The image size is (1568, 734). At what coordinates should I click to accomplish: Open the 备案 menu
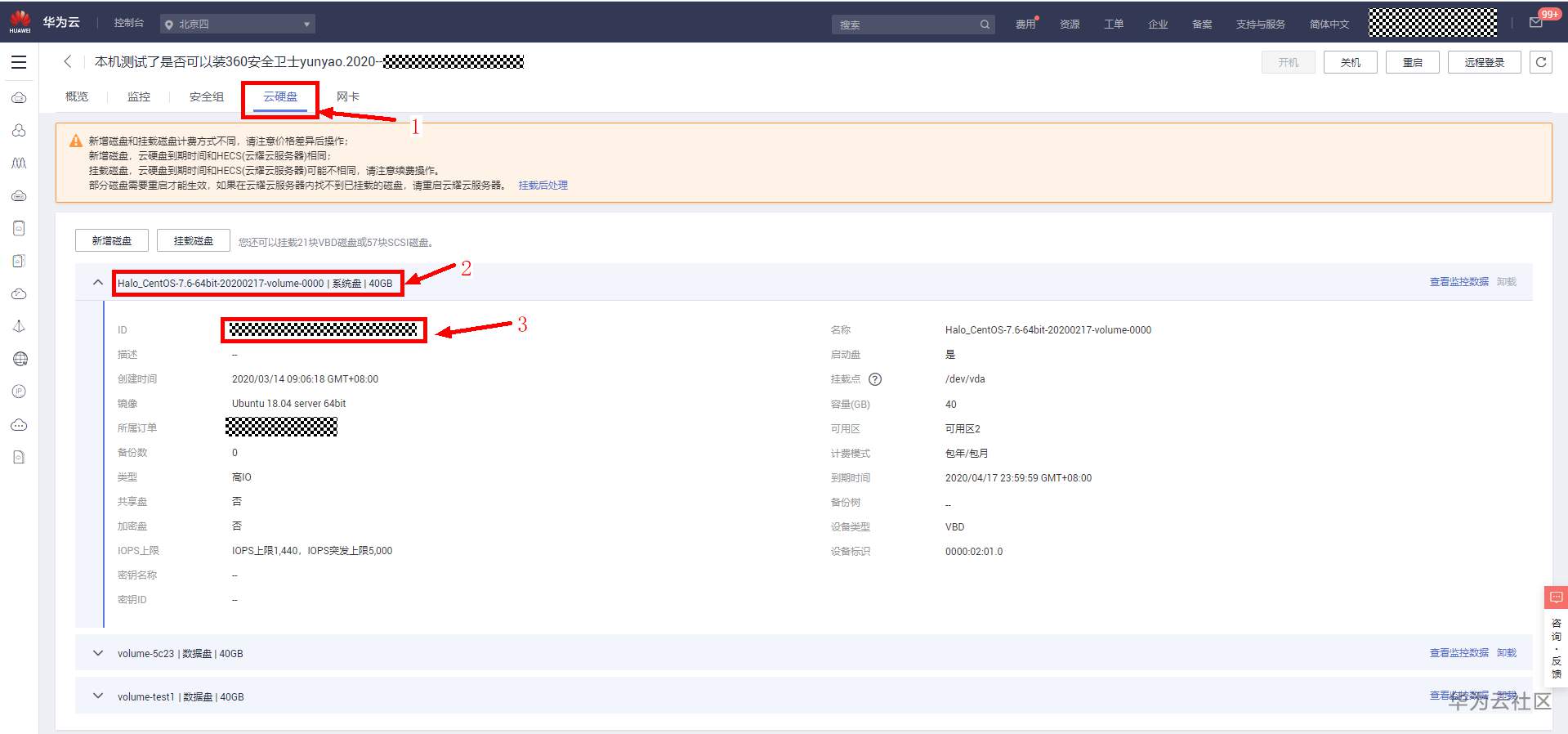coord(1202,25)
